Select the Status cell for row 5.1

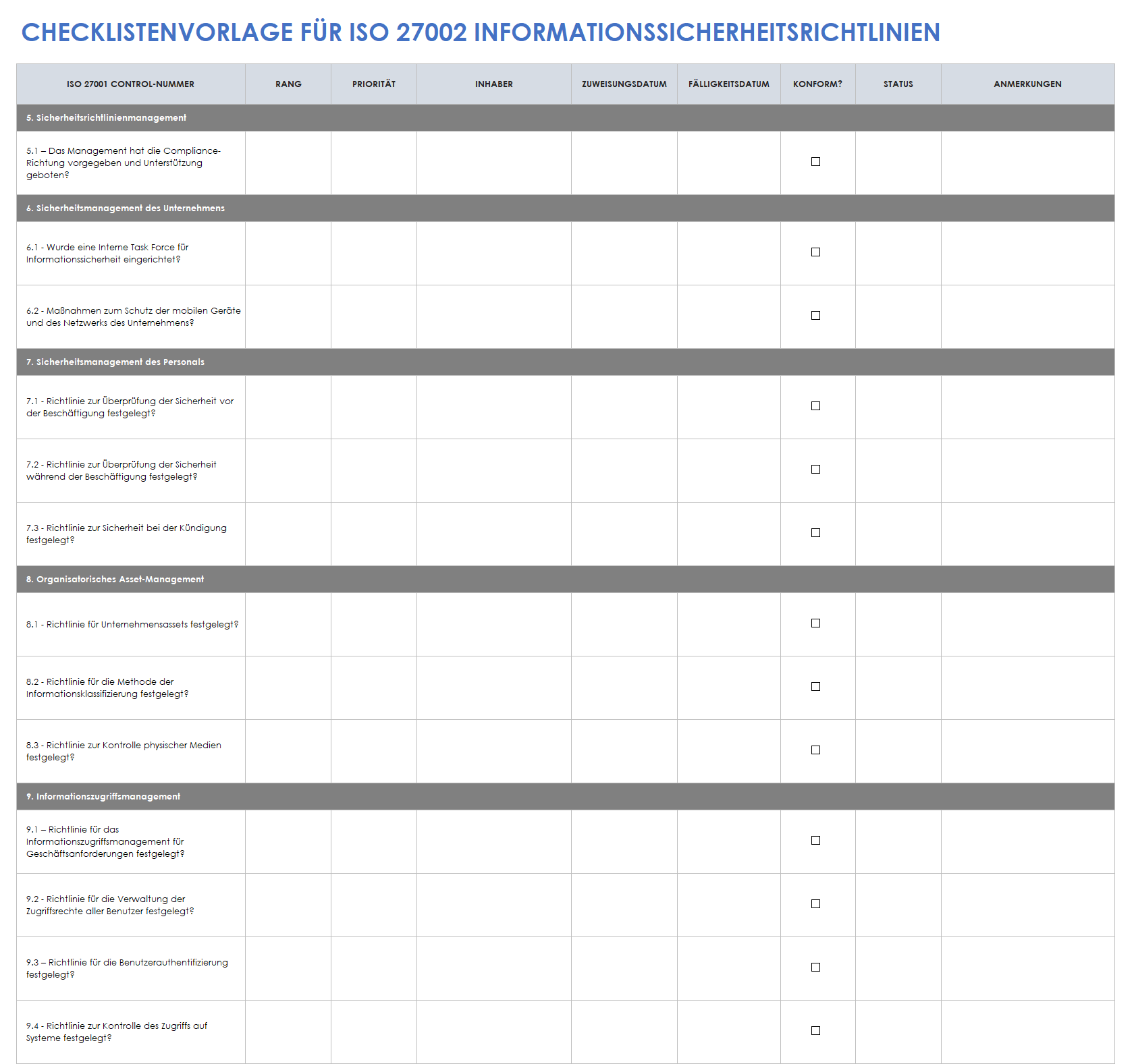click(x=898, y=163)
